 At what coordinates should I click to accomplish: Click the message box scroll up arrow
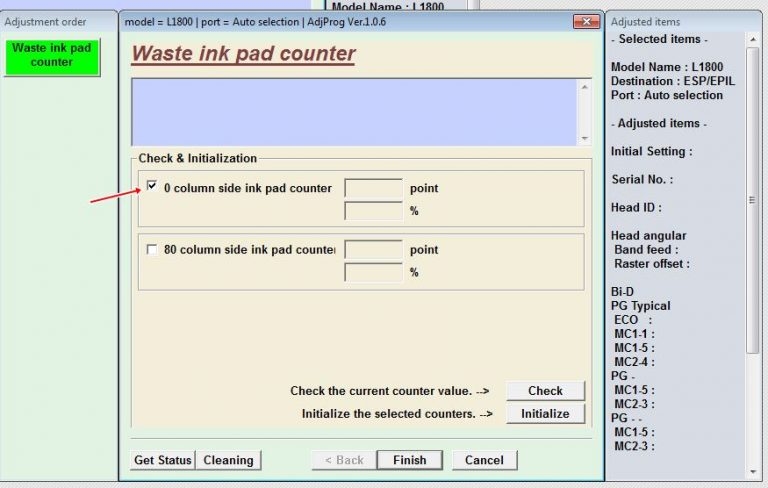point(585,87)
